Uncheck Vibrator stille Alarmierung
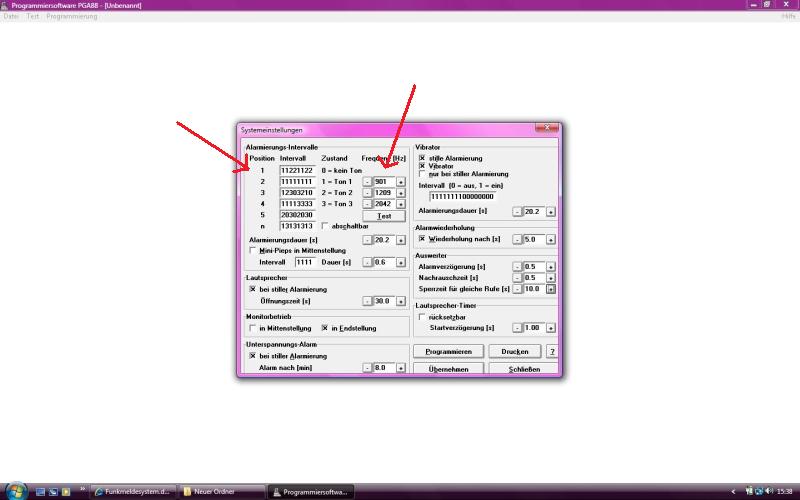800x500 pixels. point(422,158)
